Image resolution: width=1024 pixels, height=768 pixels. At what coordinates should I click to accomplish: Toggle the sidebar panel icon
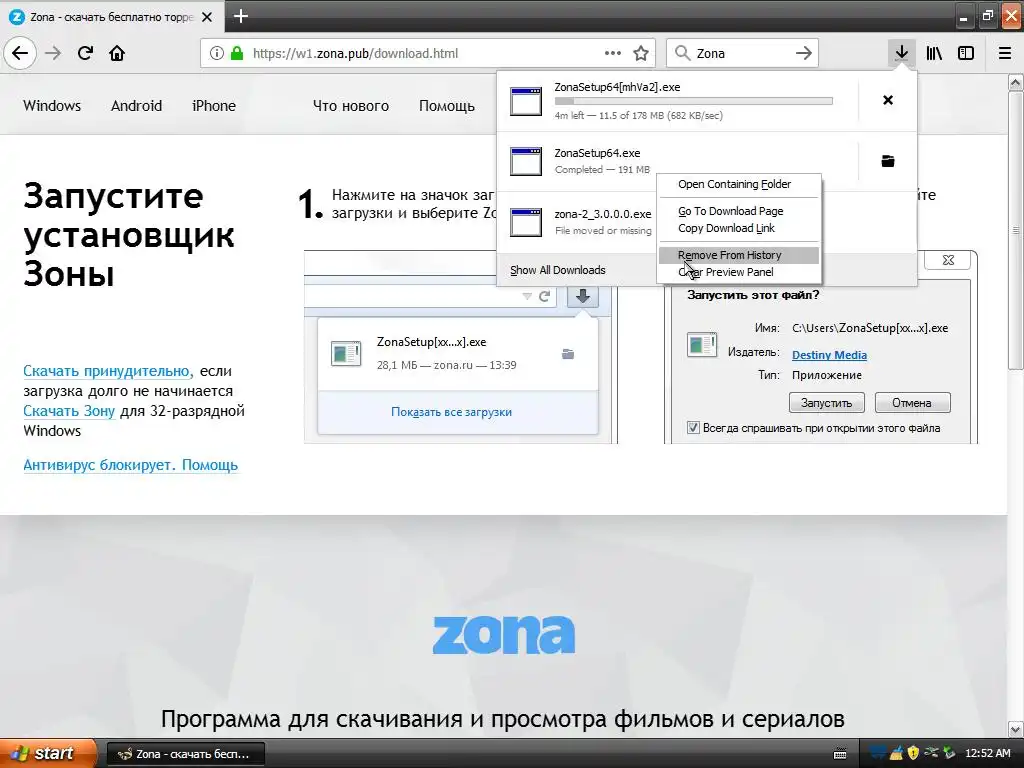(966, 54)
